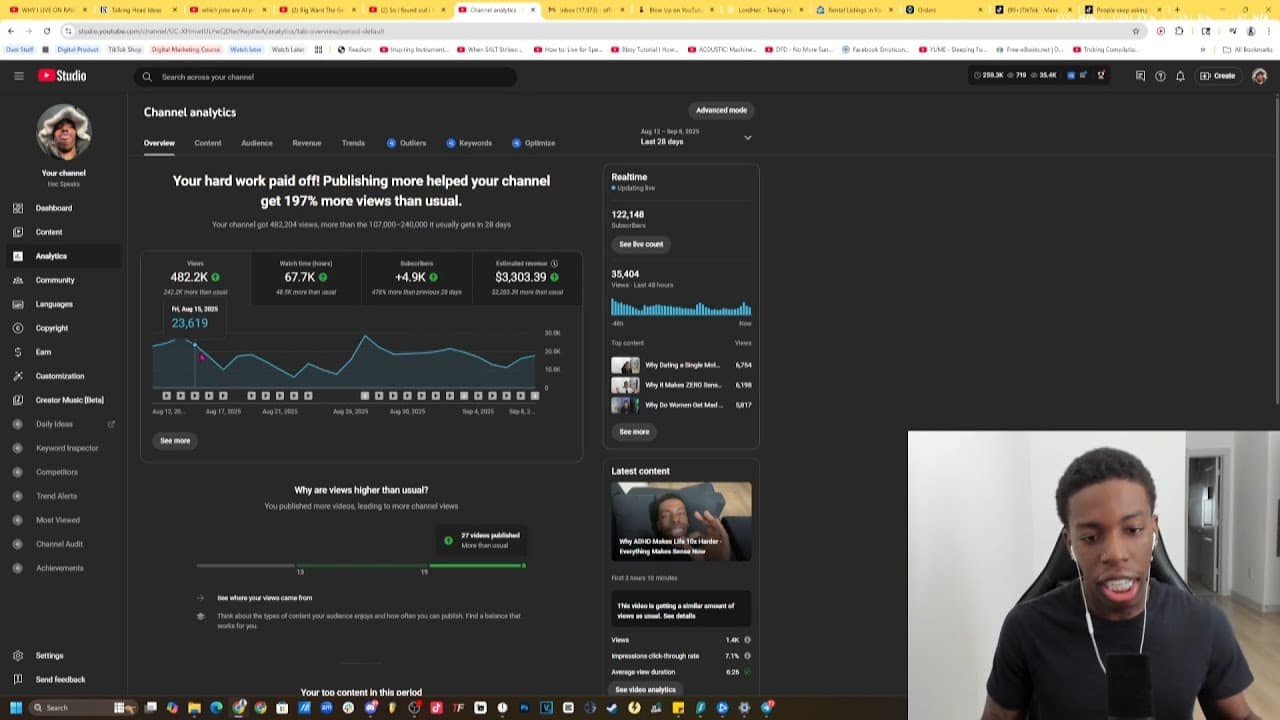The height and width of the screenshot is (720, 1280).
Task: Click the Create button
Action: (x=1218, y=76)
